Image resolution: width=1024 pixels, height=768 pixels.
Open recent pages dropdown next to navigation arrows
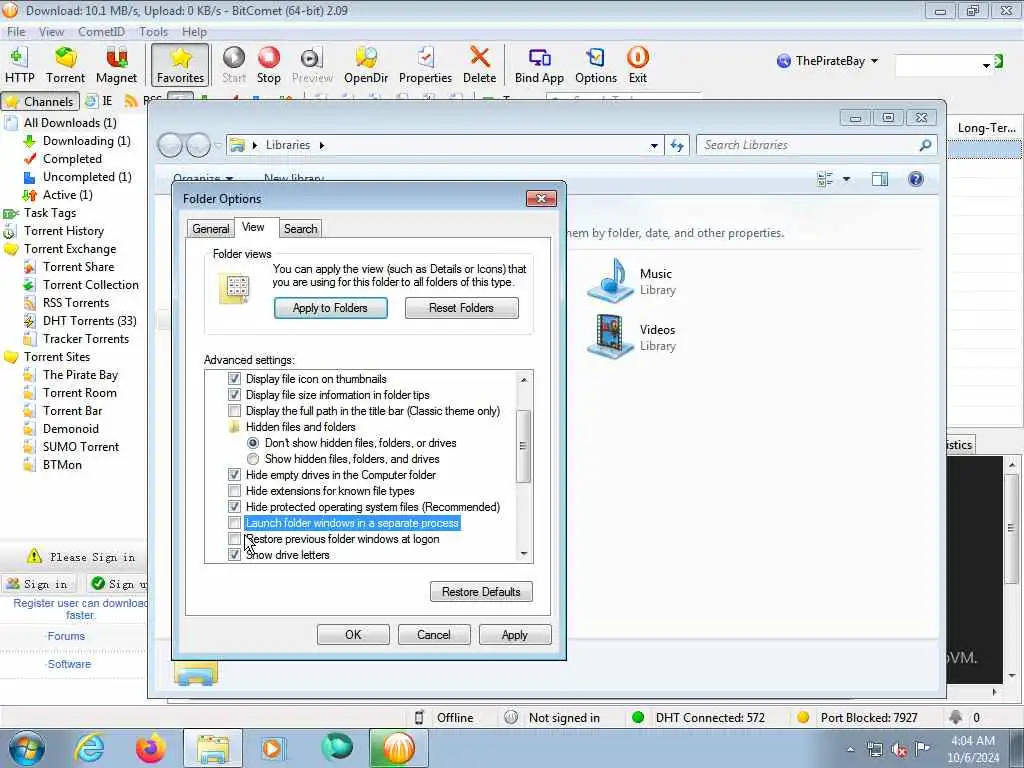(x=217, y=145)
